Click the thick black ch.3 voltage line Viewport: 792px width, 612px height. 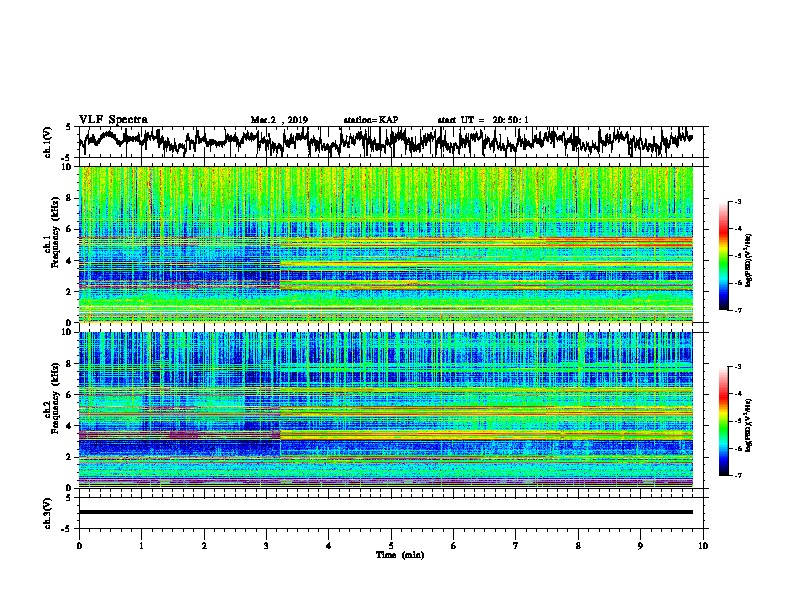pos(385,512)
